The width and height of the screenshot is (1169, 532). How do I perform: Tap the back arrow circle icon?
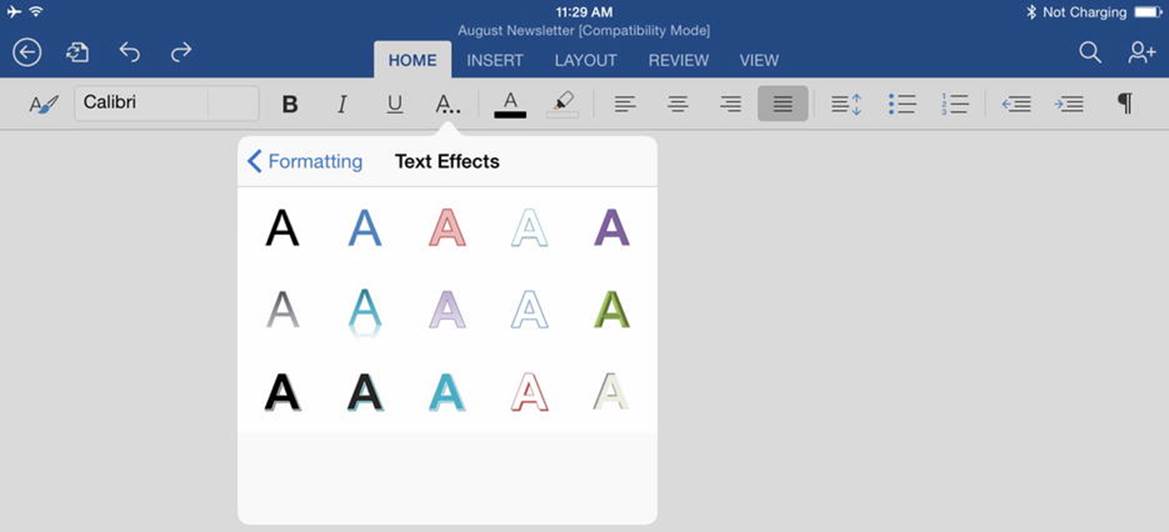coord(28,52)
